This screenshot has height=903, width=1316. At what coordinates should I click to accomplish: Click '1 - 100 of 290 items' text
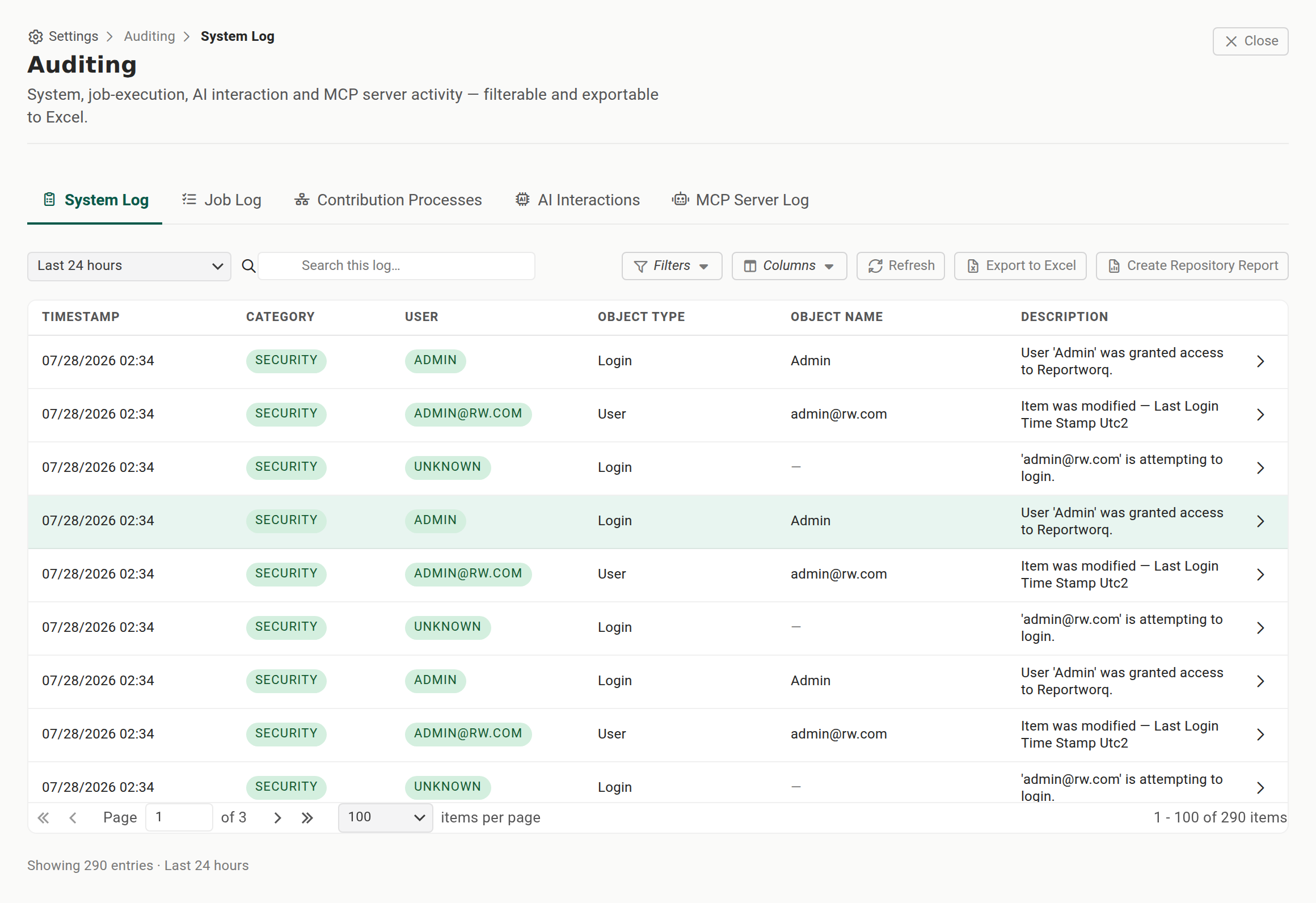(1220, 818)
